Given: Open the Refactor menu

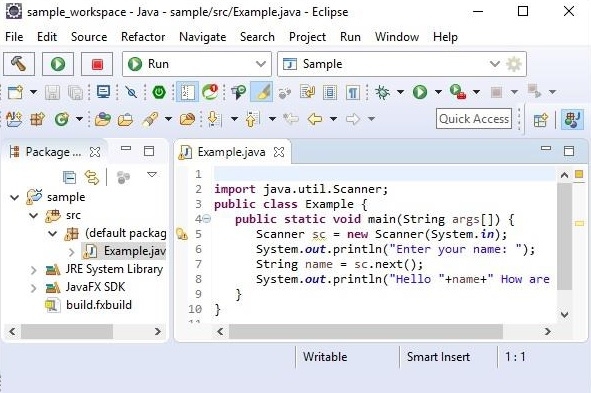Looking at the screenshot, I should coord(143,37).
